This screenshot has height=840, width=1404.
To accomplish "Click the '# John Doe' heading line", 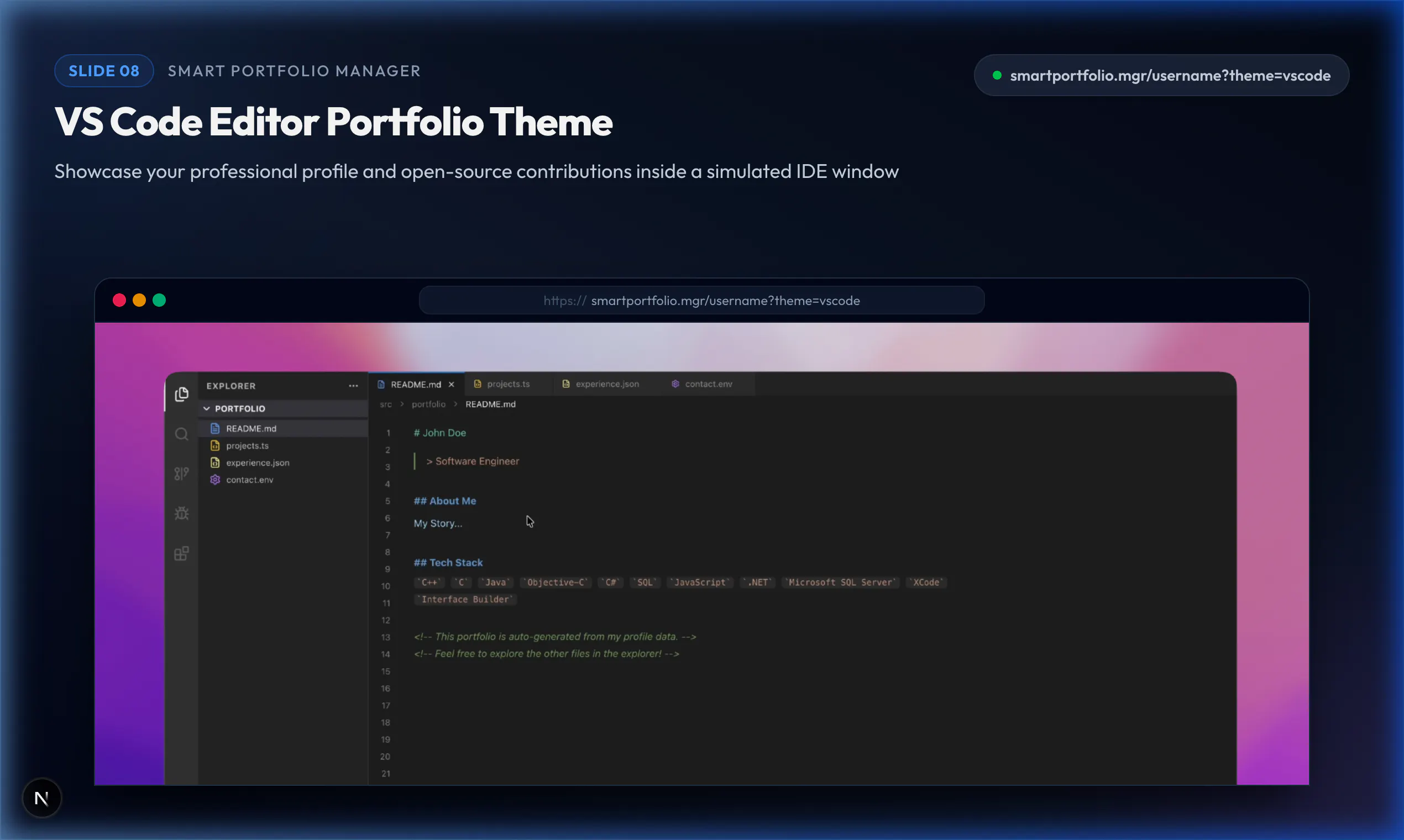I will [x=440, y=433].
